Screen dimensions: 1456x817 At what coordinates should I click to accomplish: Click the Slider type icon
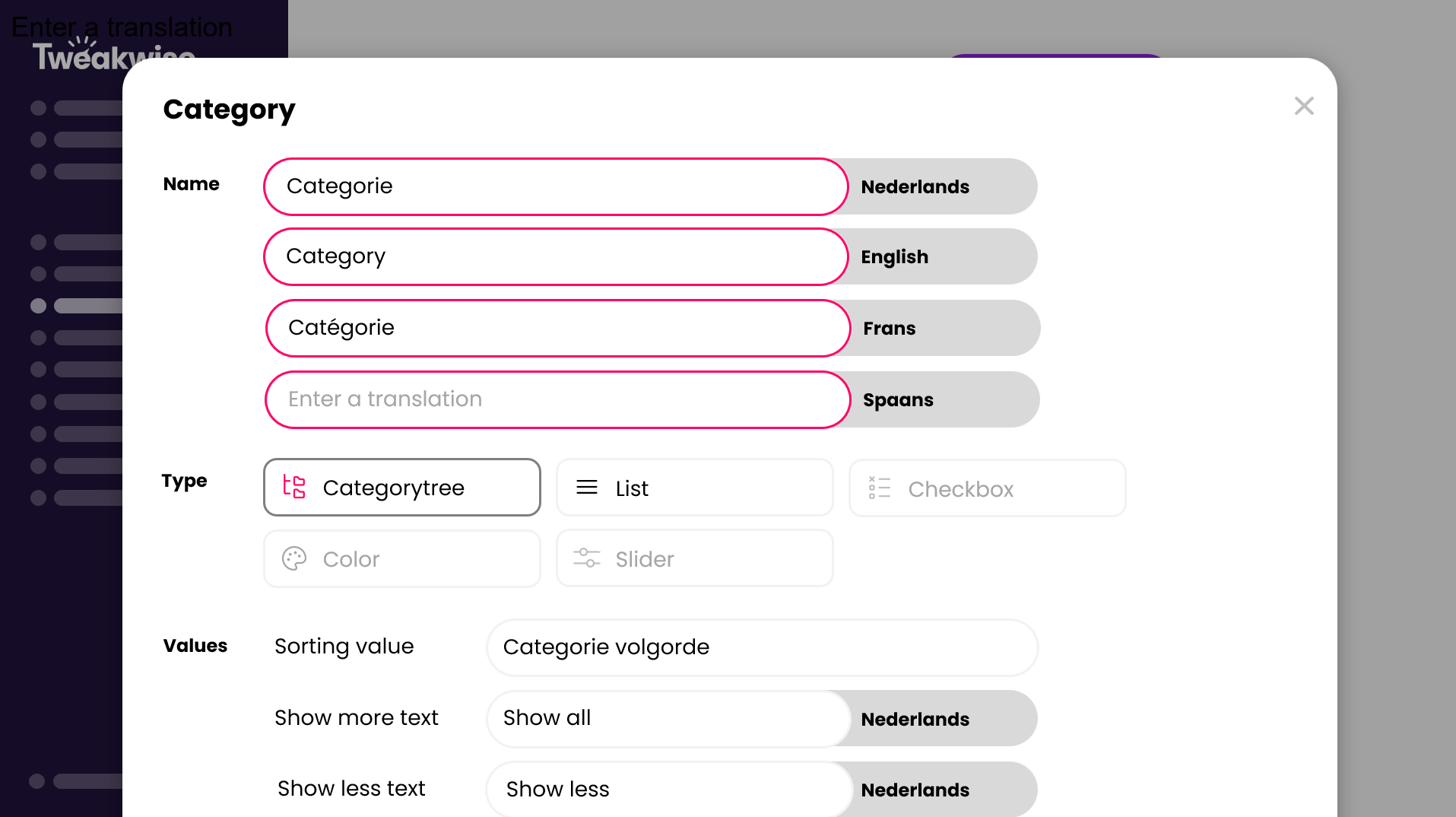click(x=587, y=558)
